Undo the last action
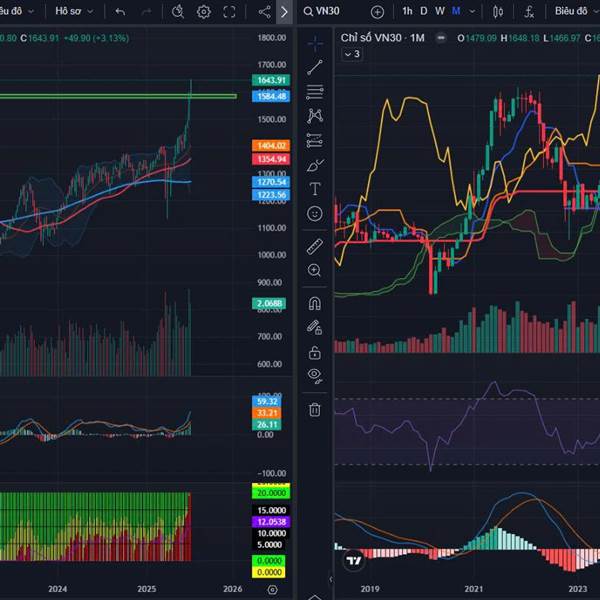This screenshot has height=600, width=600. [x=120, y=11]
